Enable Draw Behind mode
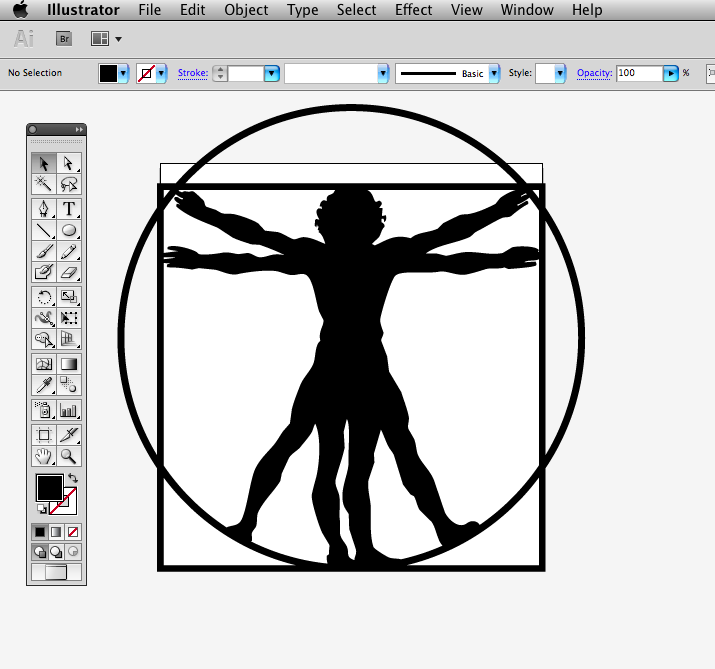This screenshot has width=715, height=669. [x=56, y=552]
